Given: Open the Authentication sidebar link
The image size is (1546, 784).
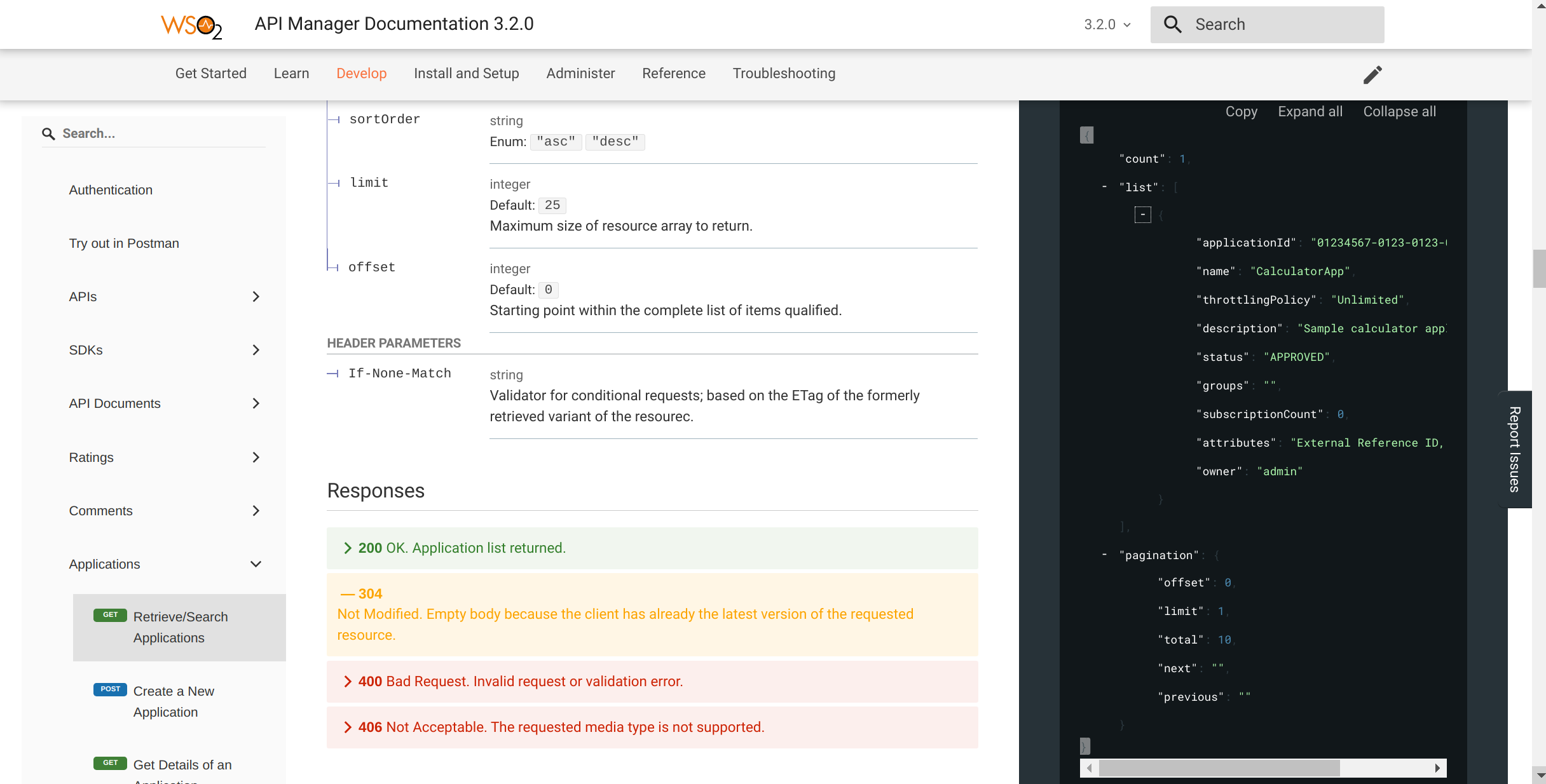Looking at the screenshot, I should pos(111,190).
